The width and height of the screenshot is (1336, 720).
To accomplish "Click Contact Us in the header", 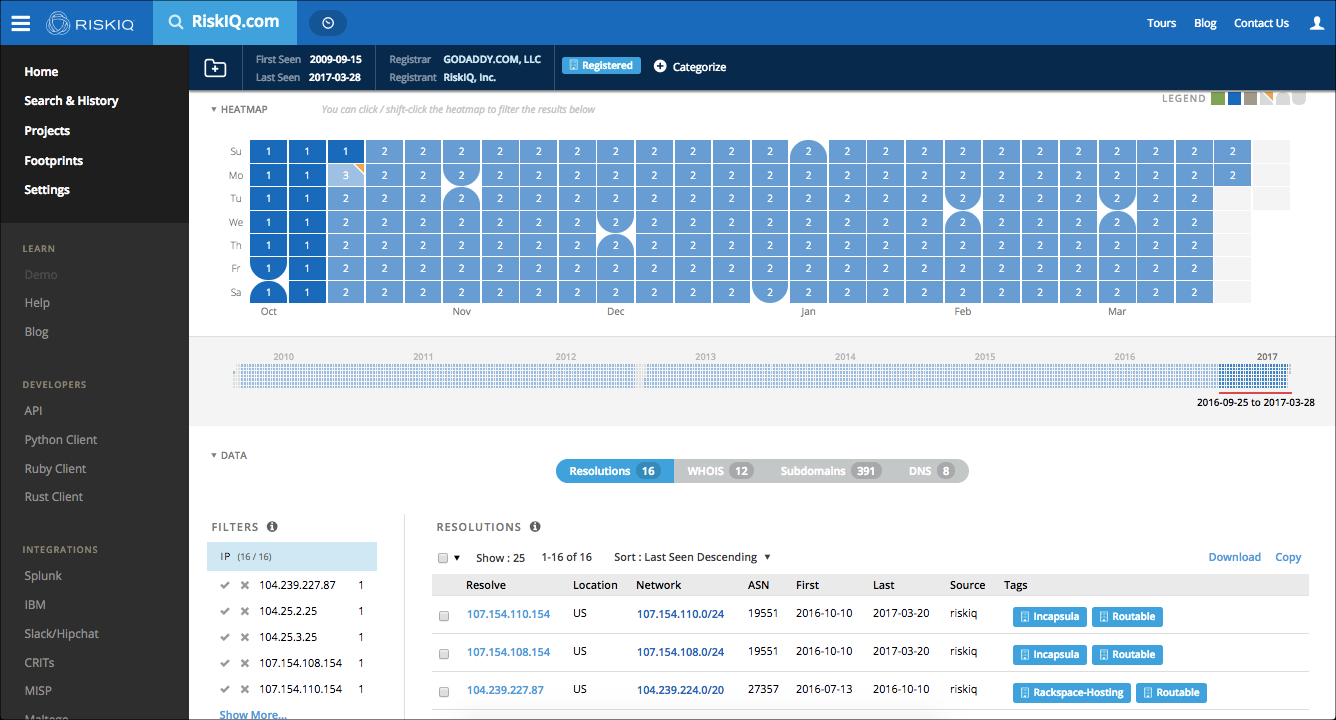I will 1261,23.
